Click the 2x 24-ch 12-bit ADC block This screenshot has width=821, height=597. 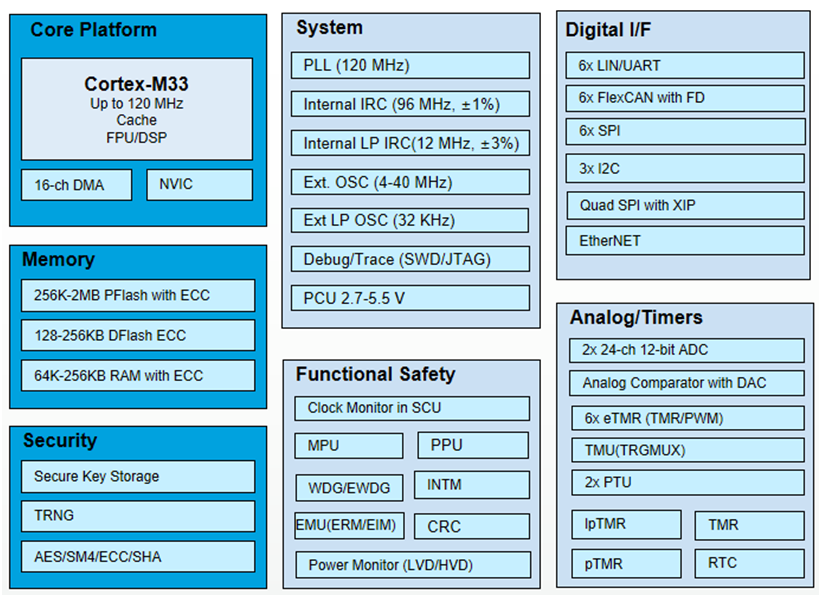point(686,351)
